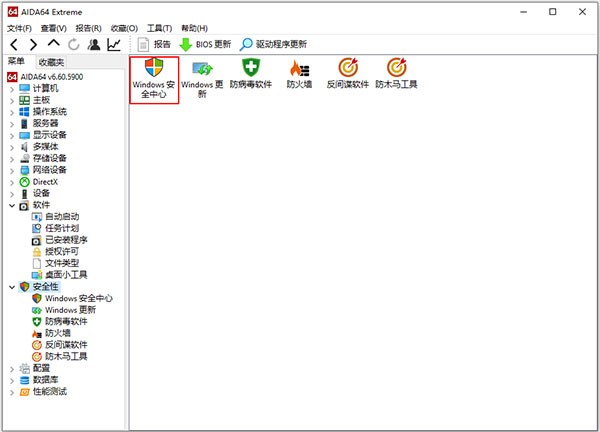The image size is (600, 432).
Task: Open Windows 更新 large icon in right pane
Action: coord(202,78)
